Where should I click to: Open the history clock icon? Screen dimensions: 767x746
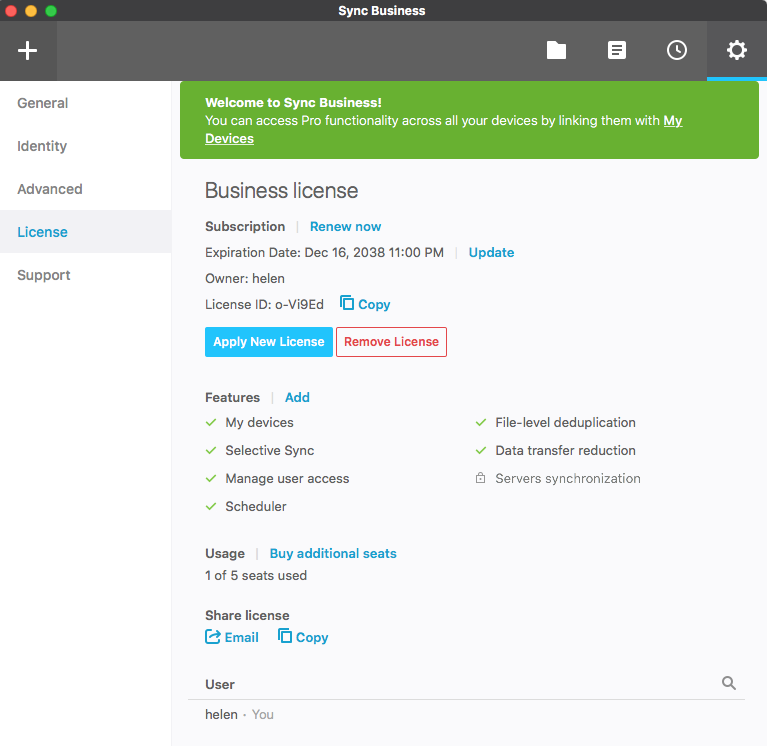[677, 50]
